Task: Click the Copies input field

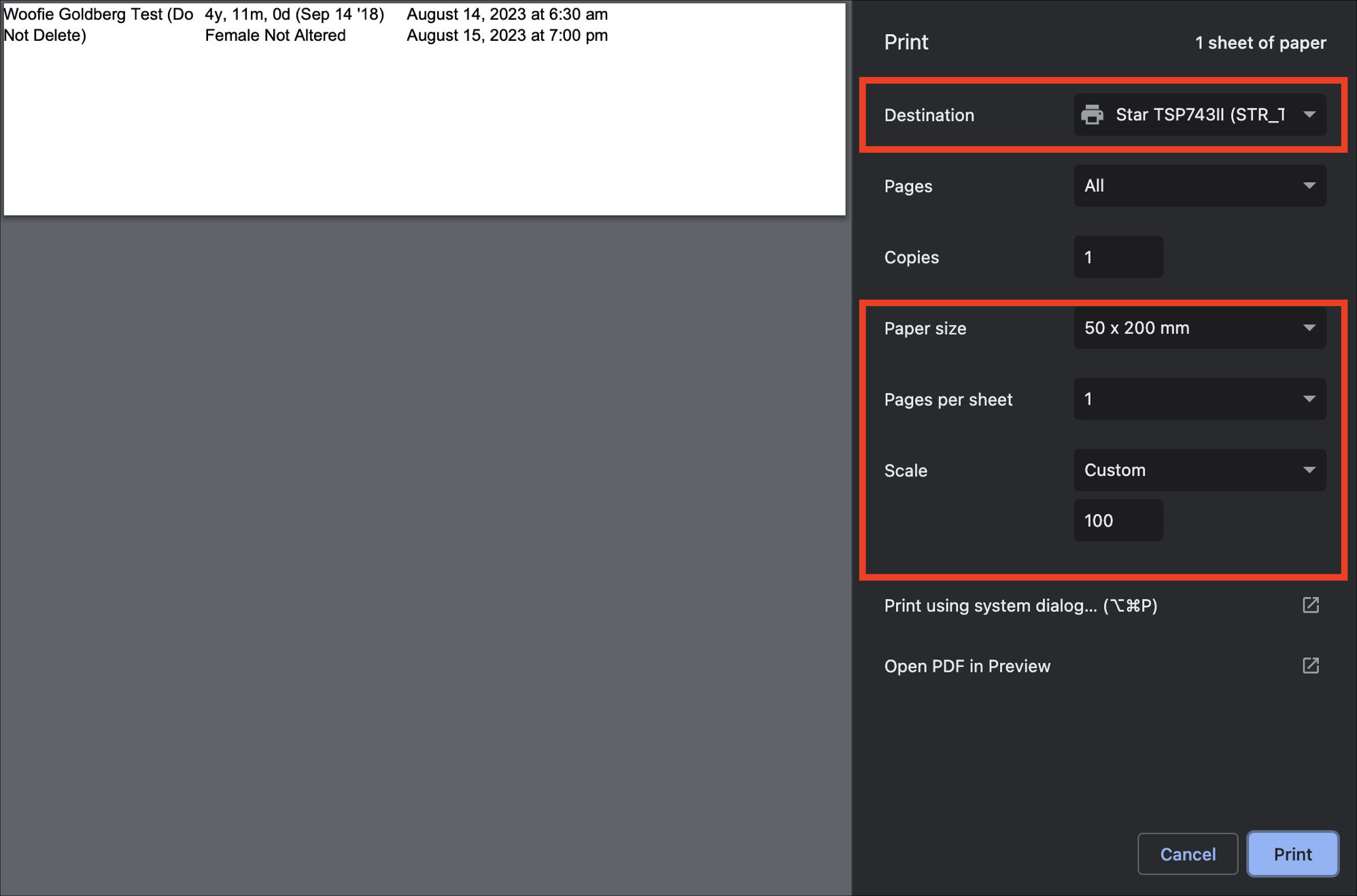Action: point(1118,257)
